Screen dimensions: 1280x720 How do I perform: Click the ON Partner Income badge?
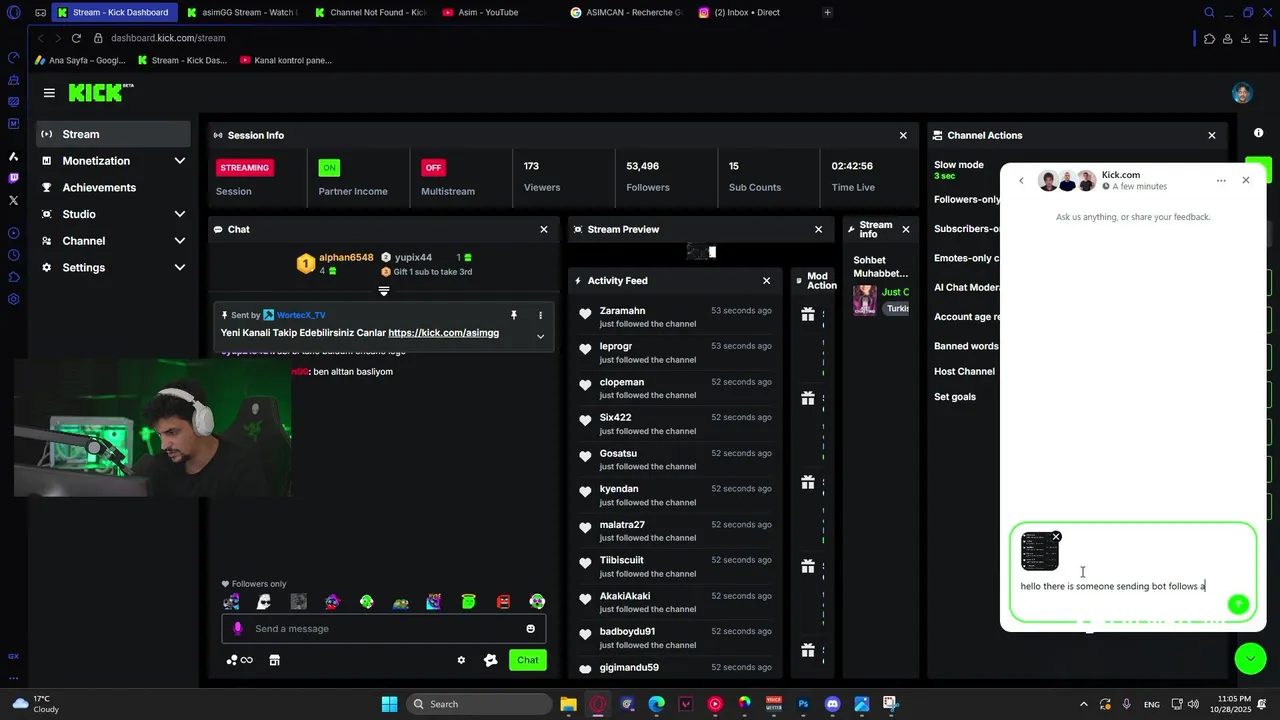[329, 168]
